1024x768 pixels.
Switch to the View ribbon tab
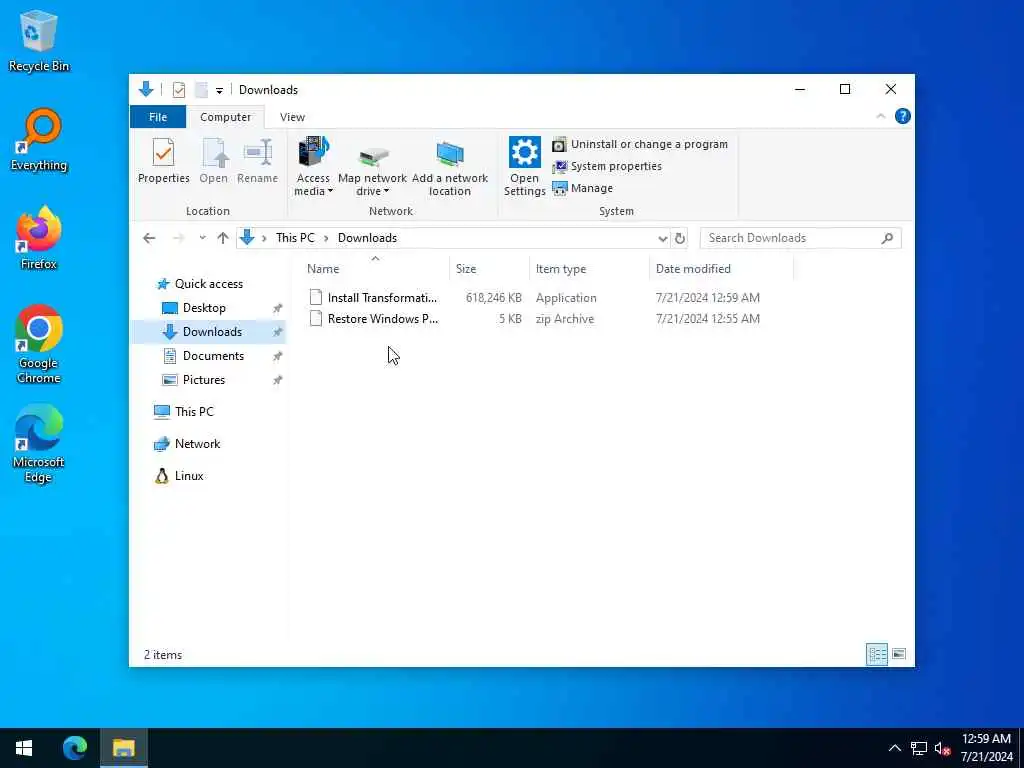[x=292, y=117]
